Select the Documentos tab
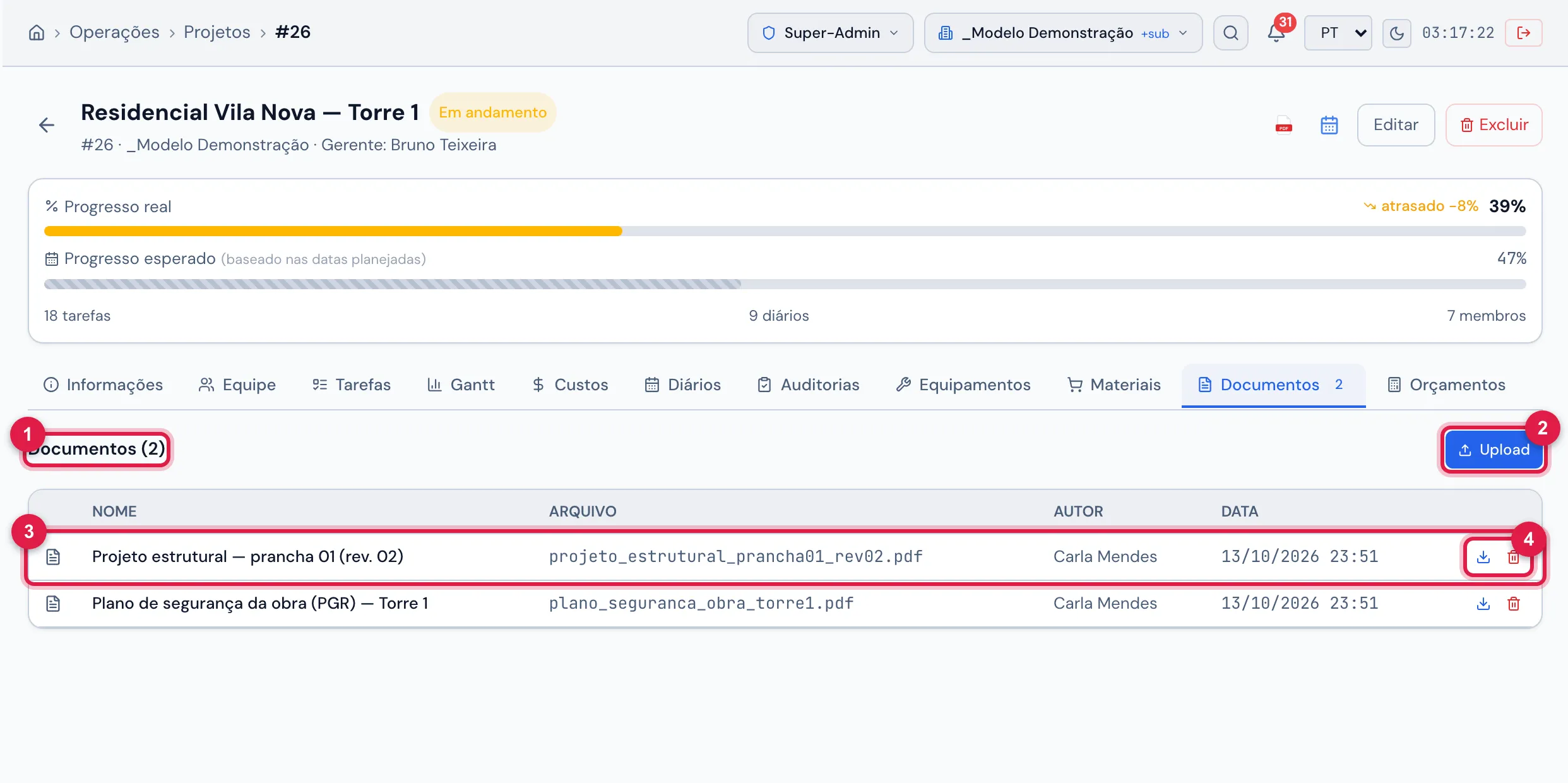Viewport: 1568px width, 783px height. click(x=1273, y=385)
